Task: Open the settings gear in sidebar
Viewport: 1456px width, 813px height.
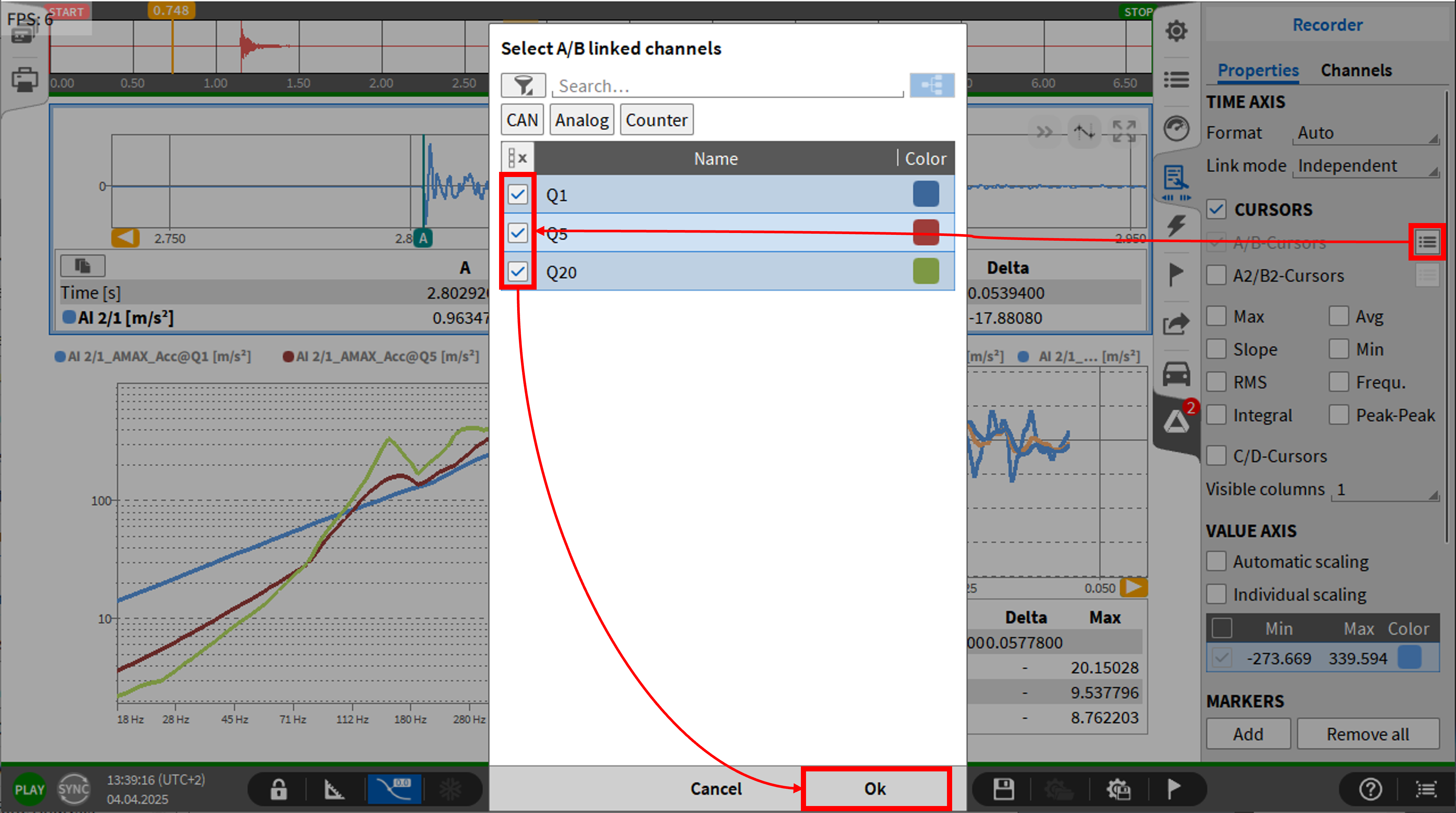Action: (1176, 31)
